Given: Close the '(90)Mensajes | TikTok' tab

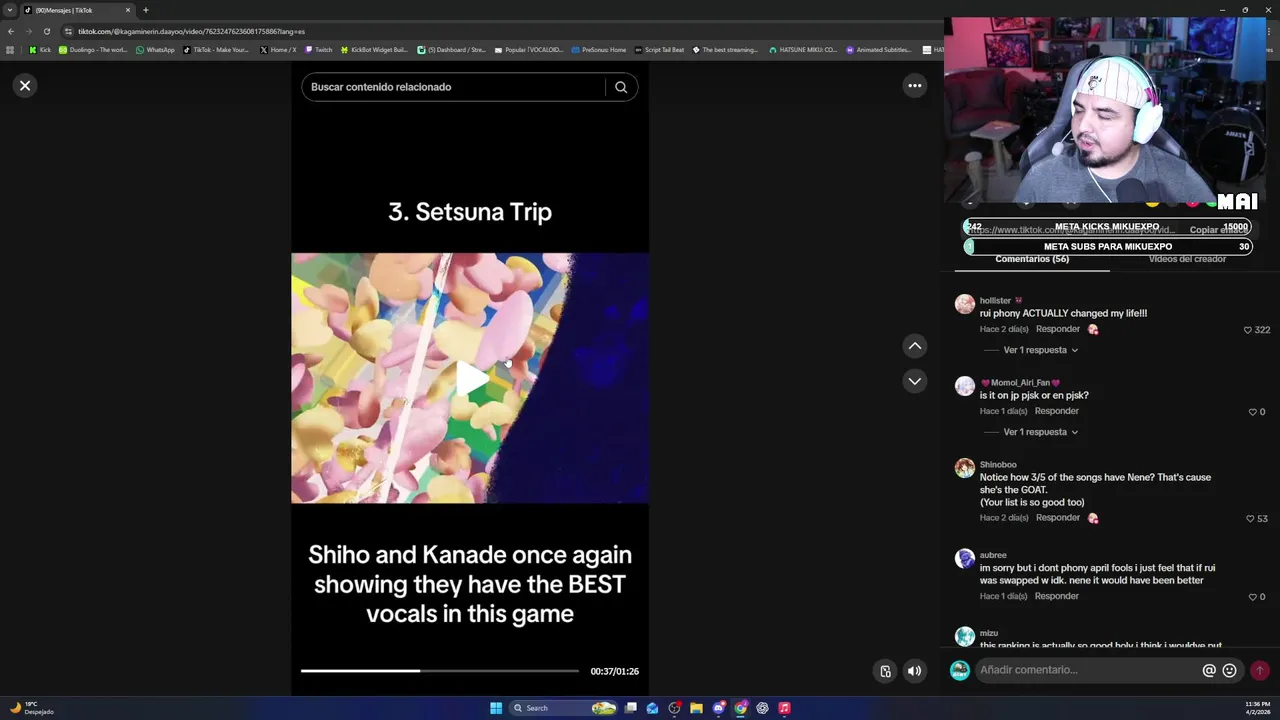Looking at the screenshot, I should tap(128, 10).
